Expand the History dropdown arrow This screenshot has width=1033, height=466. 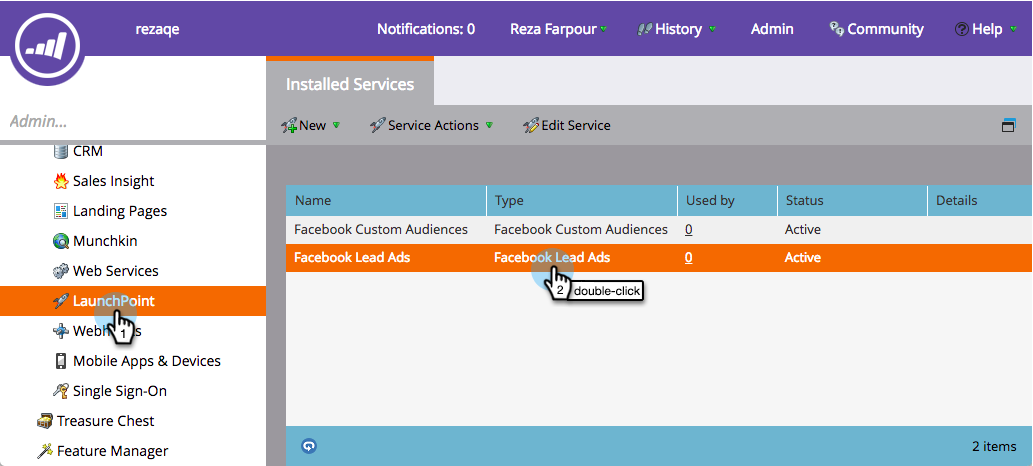coord(712,29)
